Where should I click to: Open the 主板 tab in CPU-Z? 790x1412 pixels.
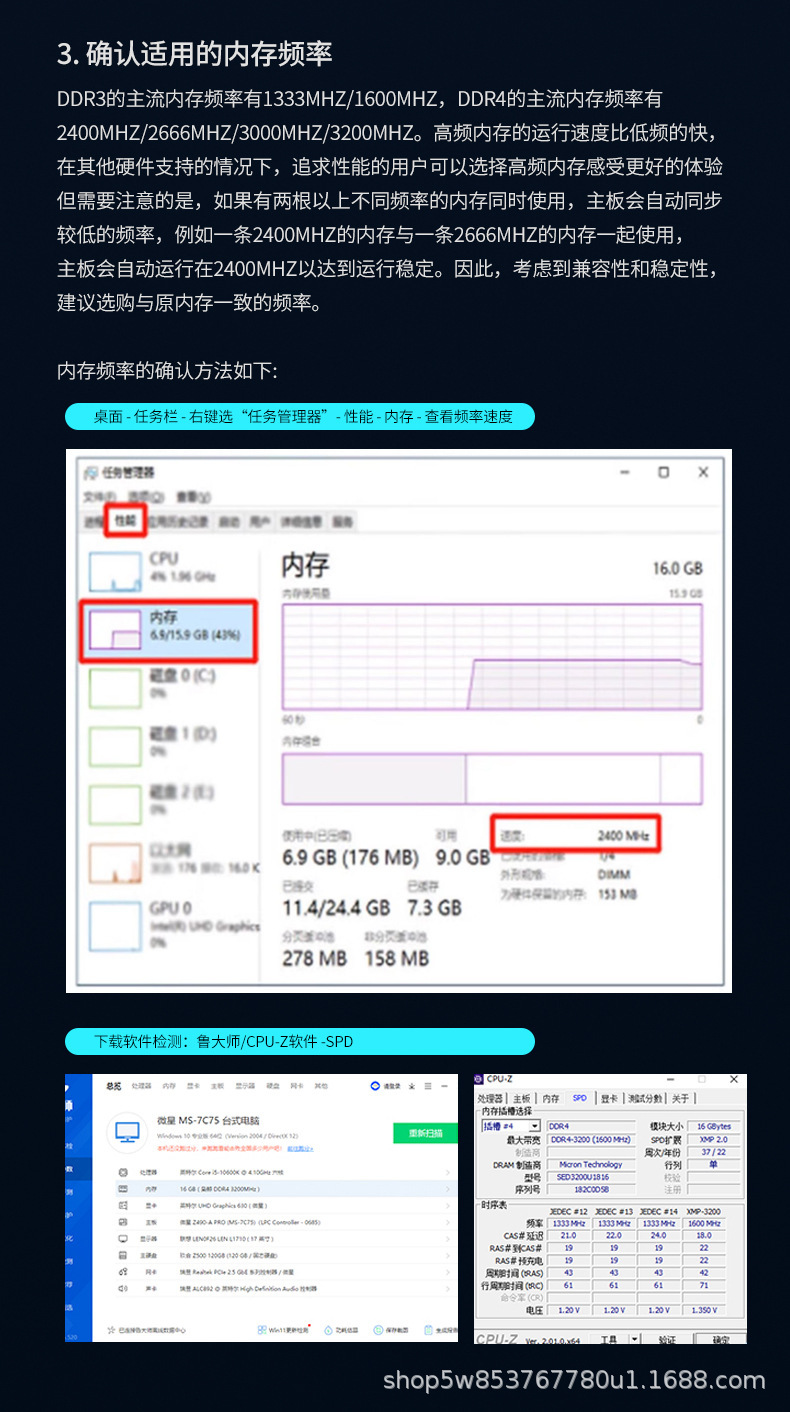click(522, 1098)
